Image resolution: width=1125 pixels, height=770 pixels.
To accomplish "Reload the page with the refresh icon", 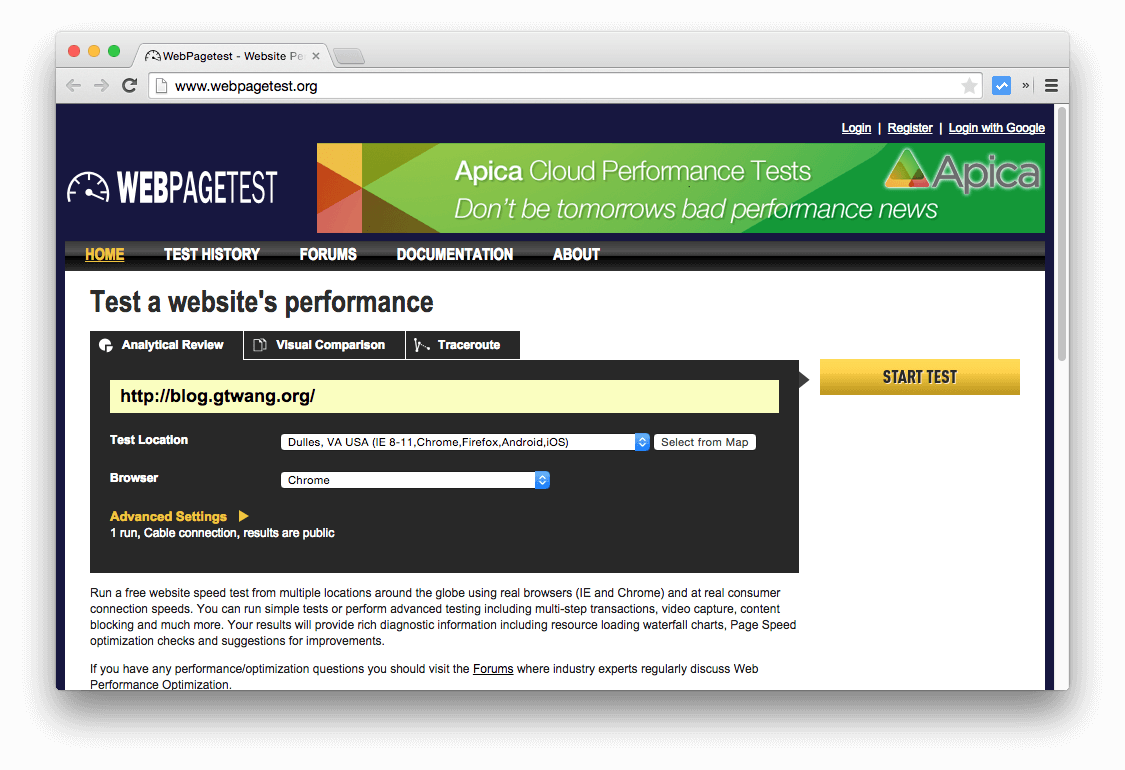I will (129, 85).
